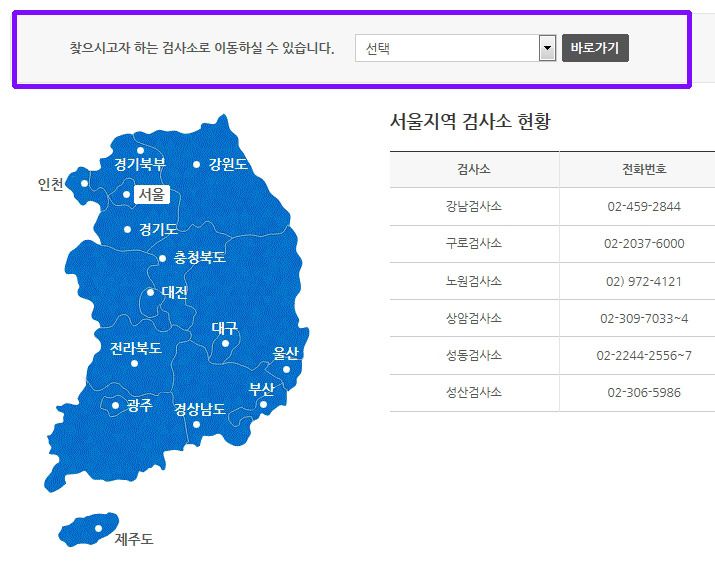The image size is (715, 570).
Task: Open the 선택 inspection center dropdown
Action: (x=455, y=48)
